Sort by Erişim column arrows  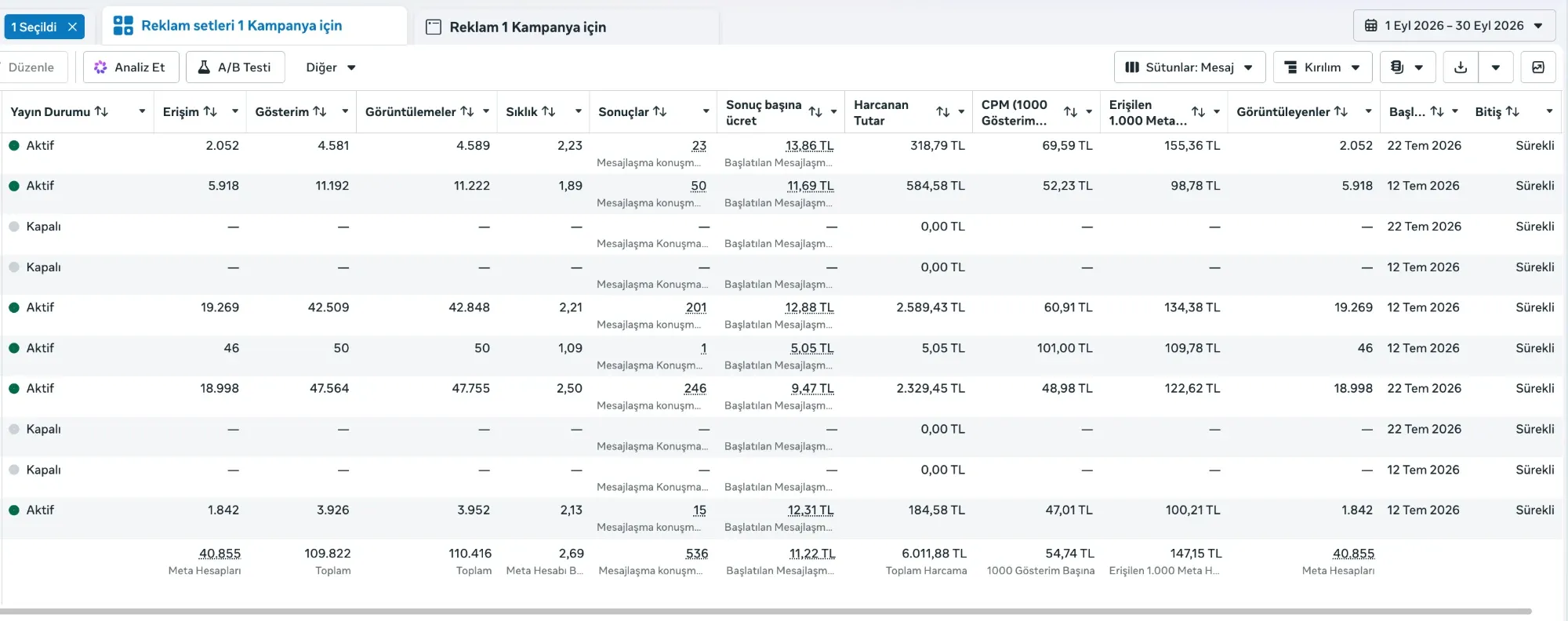210,111
